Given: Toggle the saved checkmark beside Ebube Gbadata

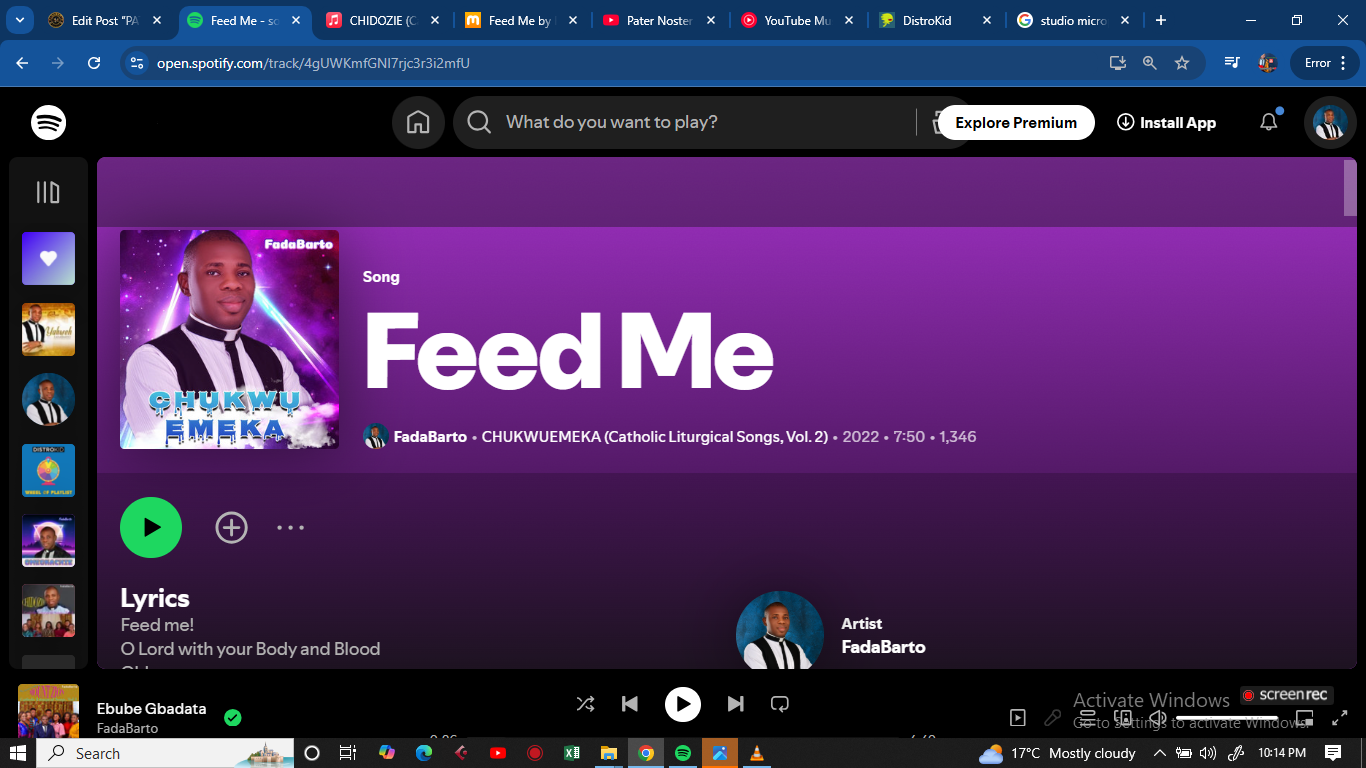Looking at the screenshot, I should tap(233, 717).
